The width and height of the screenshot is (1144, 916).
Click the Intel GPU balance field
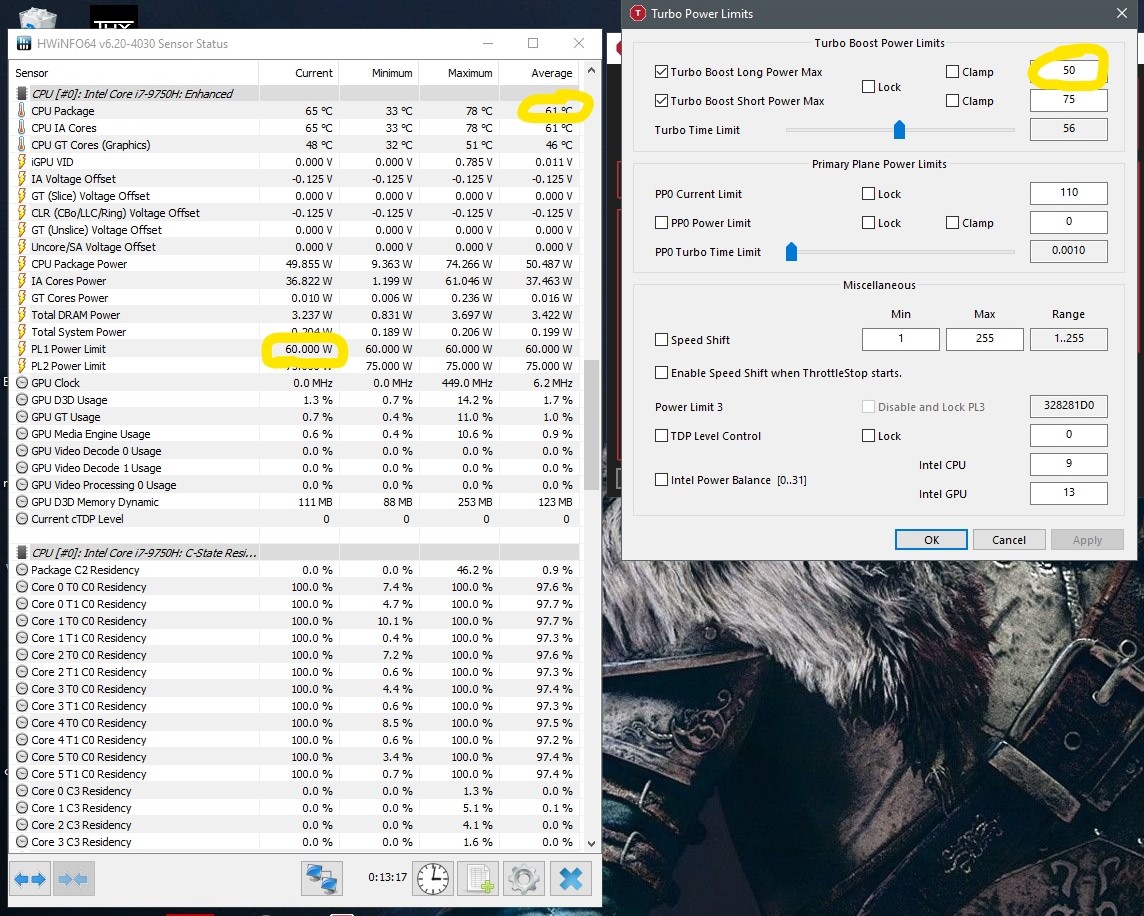1069,493
